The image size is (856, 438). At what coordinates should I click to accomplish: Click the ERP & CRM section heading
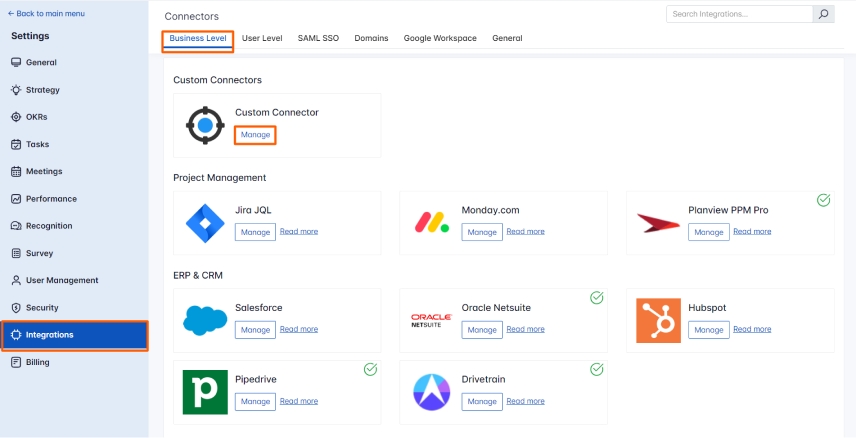click(198, 275)
